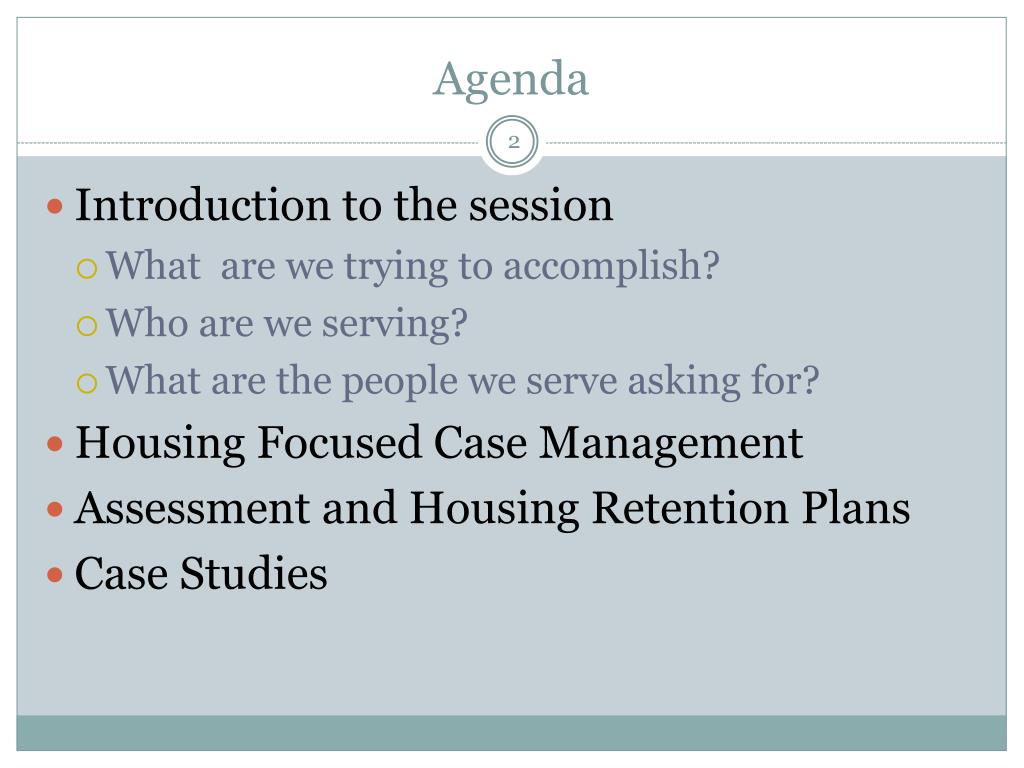Click the orange bullet before Case Studies
1024x768 pixels.
56,575
